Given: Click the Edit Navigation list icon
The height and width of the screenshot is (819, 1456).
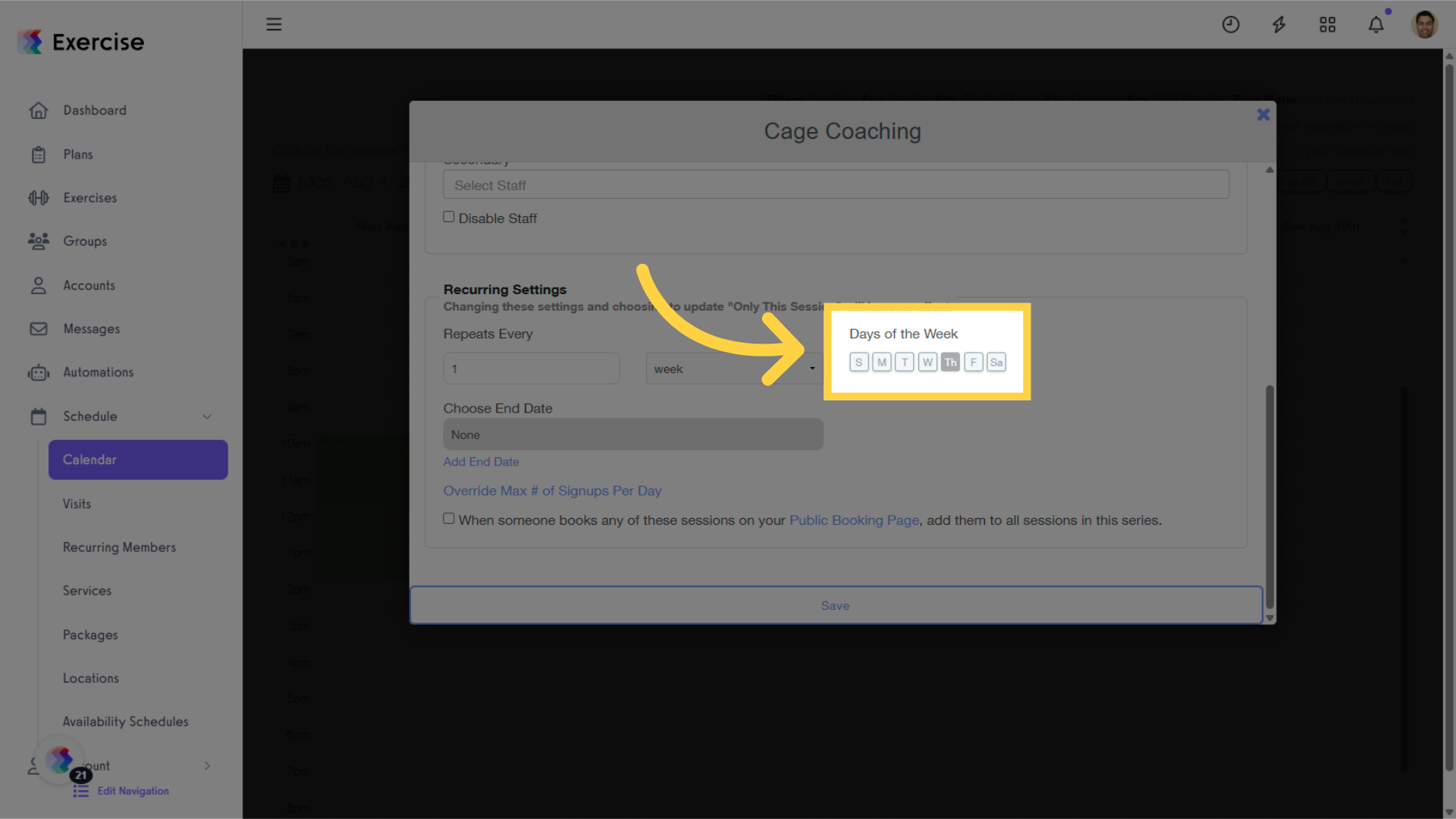Looking at the screenshot, I should pyautogui.click(x=81, y=792).
